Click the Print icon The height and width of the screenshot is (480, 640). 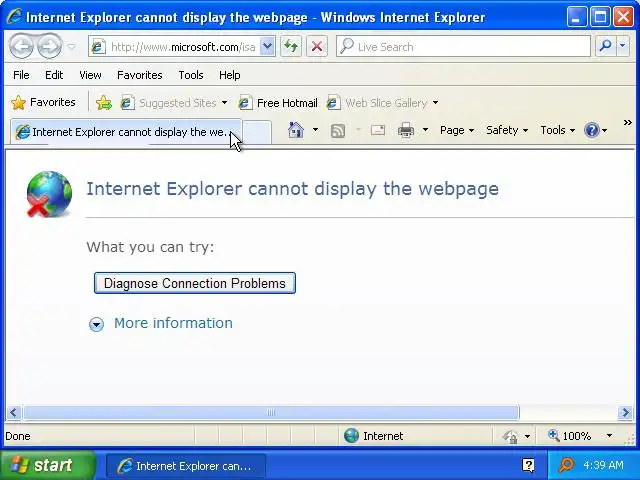pos(406,130)
